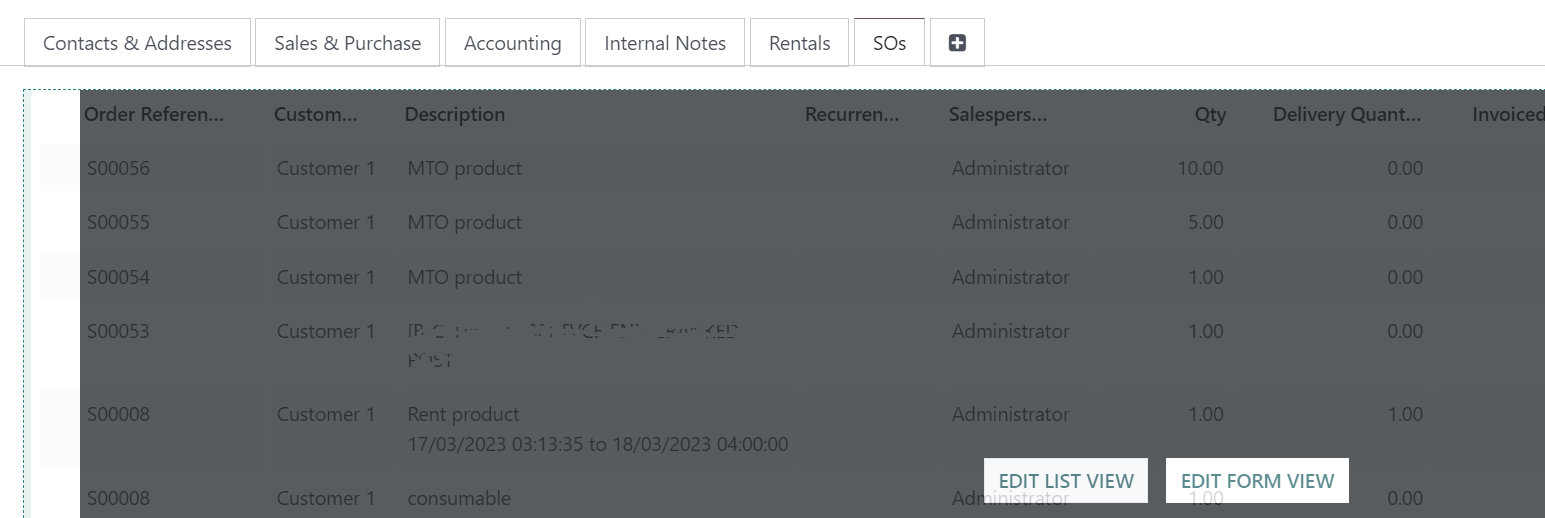The width and height of the screenshot is (1545, 518).
Task: Add a new tab with plus icon
Action: coord(957,43)
